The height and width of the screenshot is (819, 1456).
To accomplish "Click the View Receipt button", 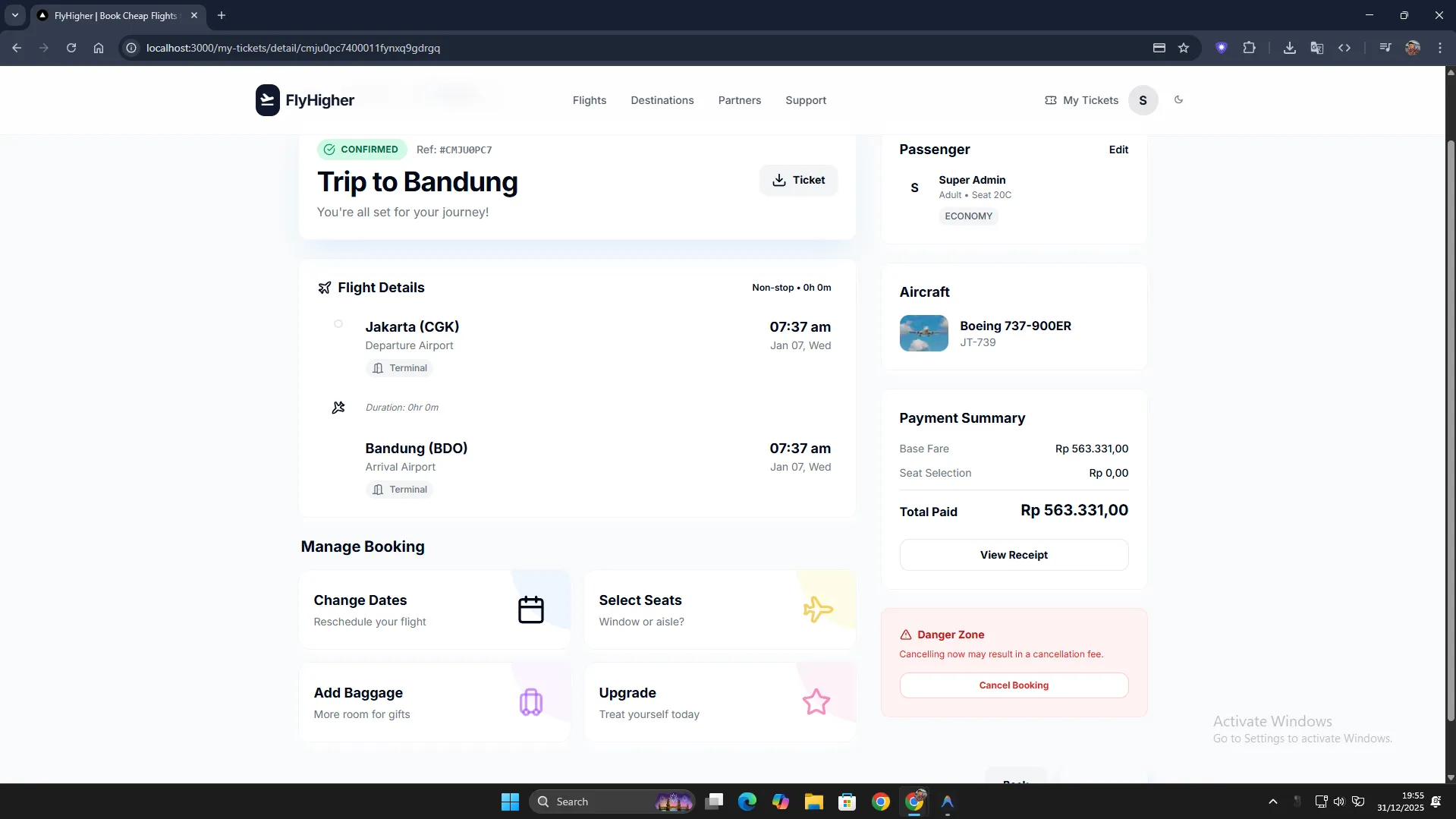I will [1013, 555].
